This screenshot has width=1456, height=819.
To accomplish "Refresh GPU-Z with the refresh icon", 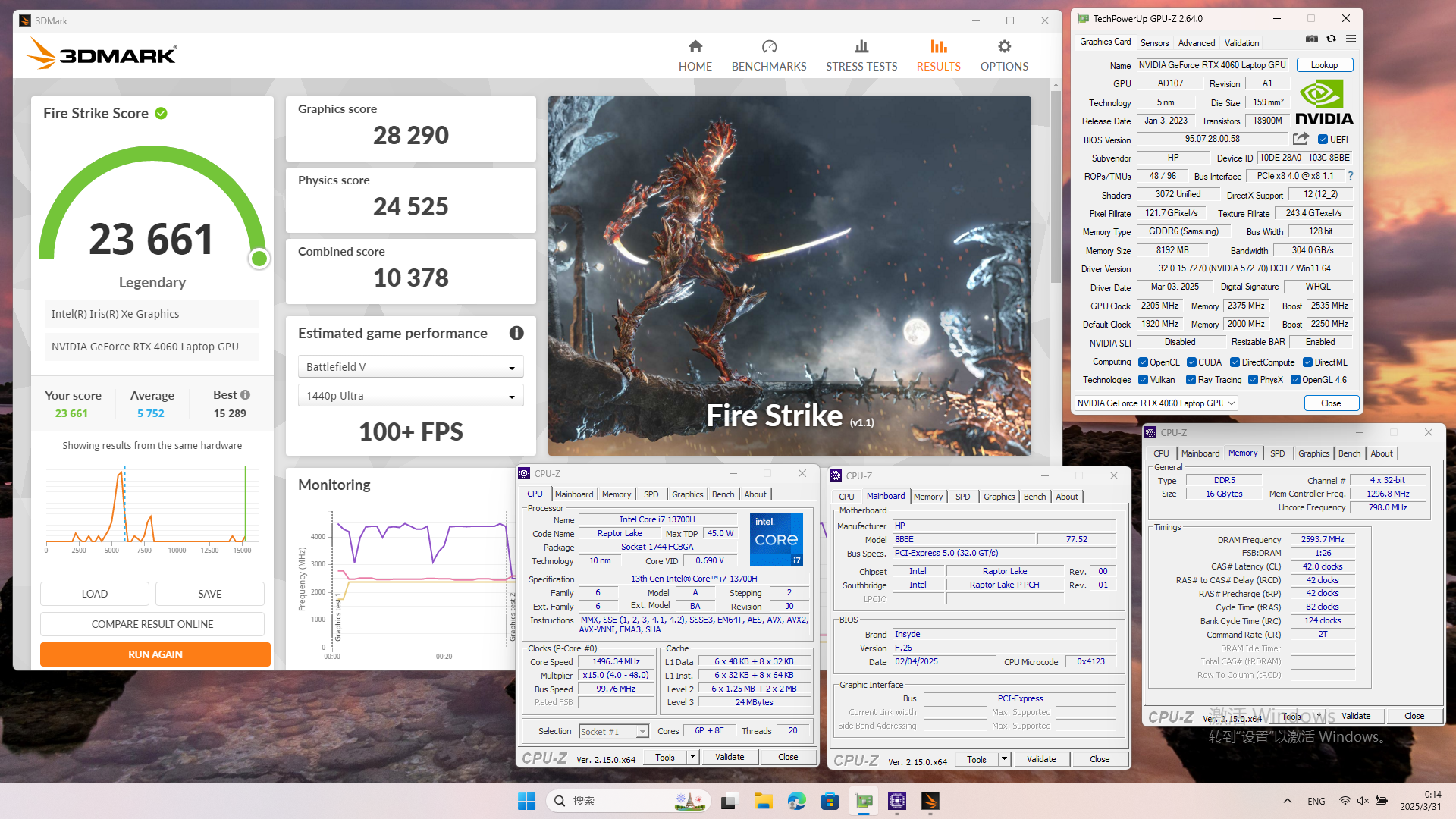I will click(1331, 39).
